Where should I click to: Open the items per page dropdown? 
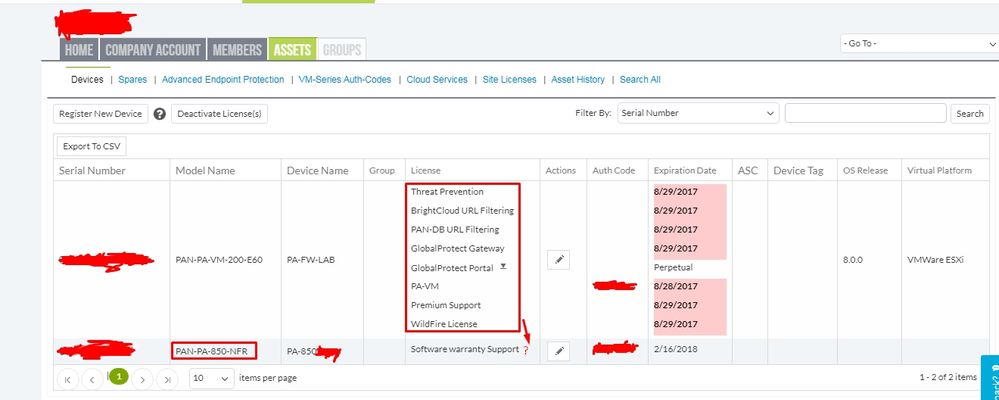tap(212, 378)
